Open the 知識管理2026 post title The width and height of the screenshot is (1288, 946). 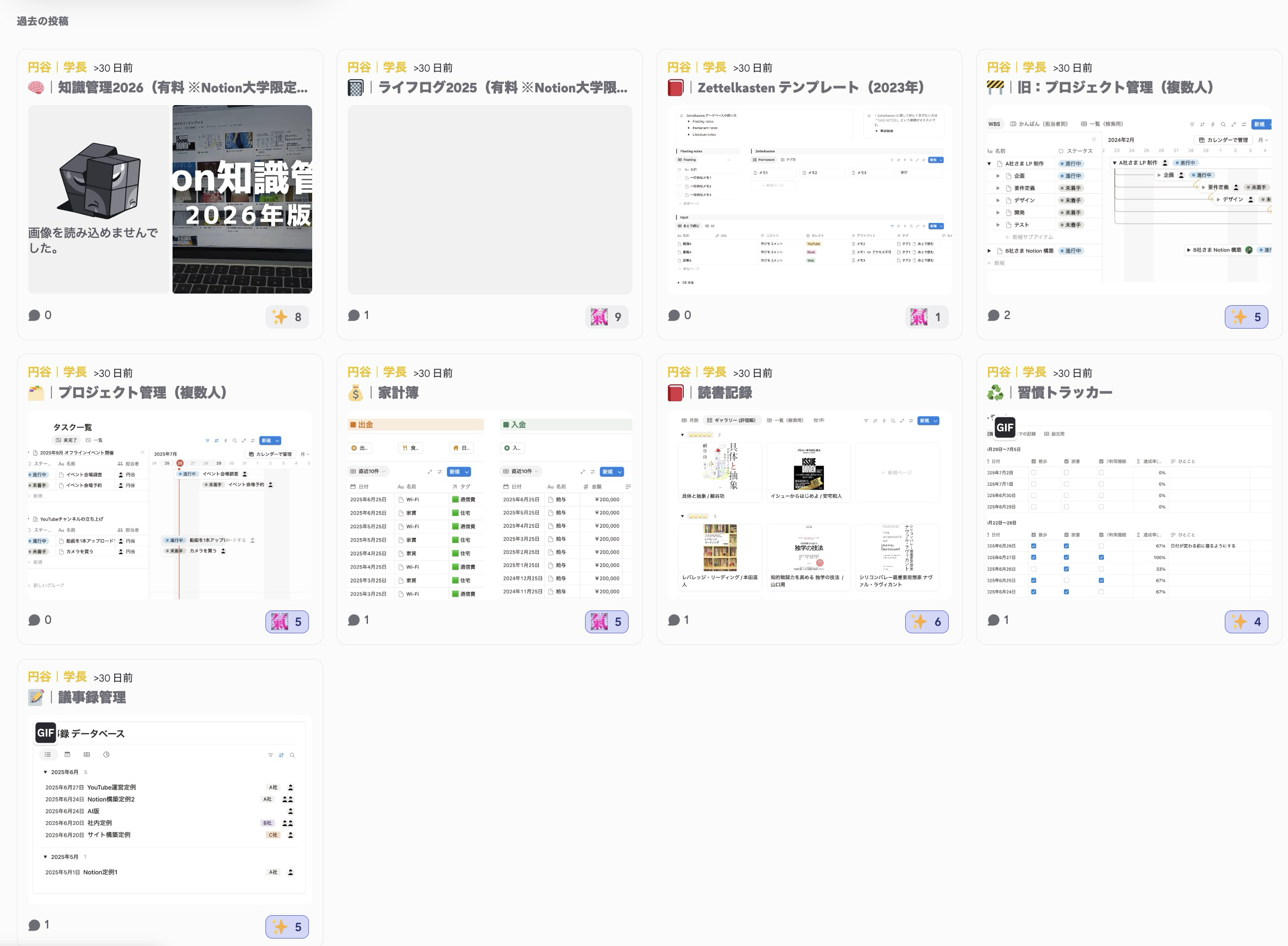182,88
